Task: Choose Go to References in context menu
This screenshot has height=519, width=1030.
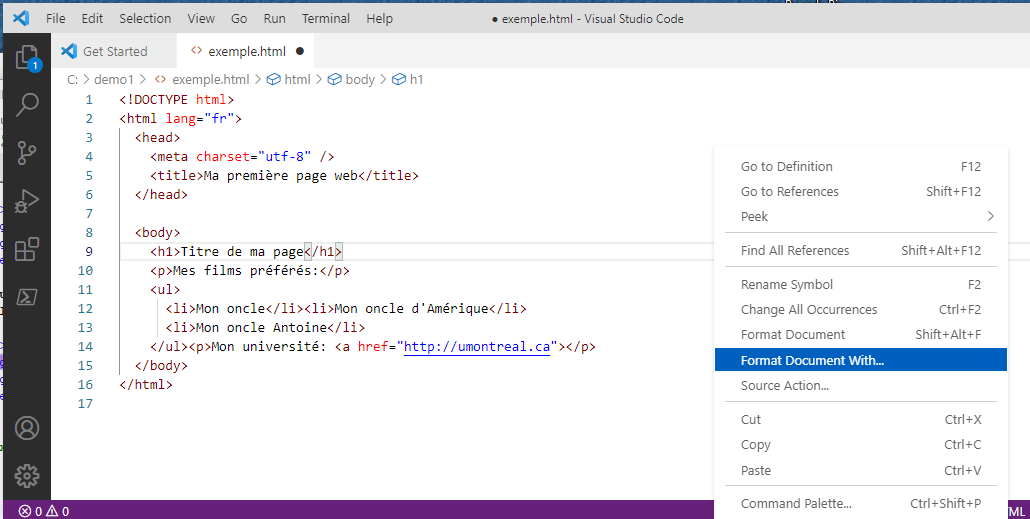Action: (x=861, y=191)
